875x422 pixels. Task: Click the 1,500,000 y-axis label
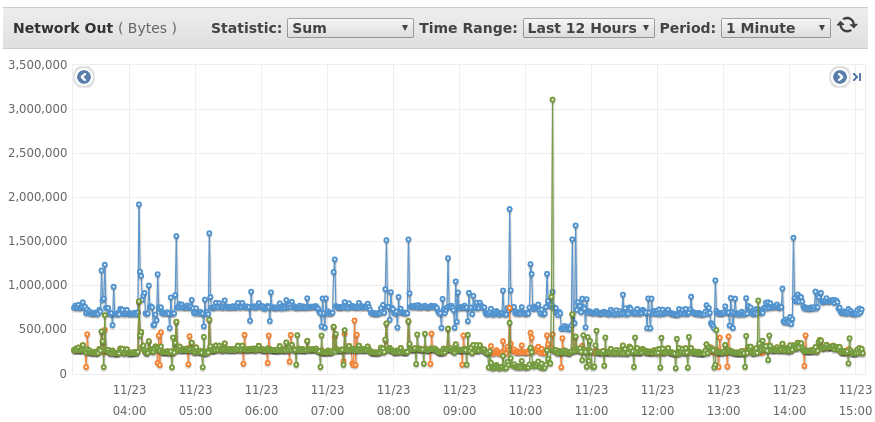(x=38, y=241)
